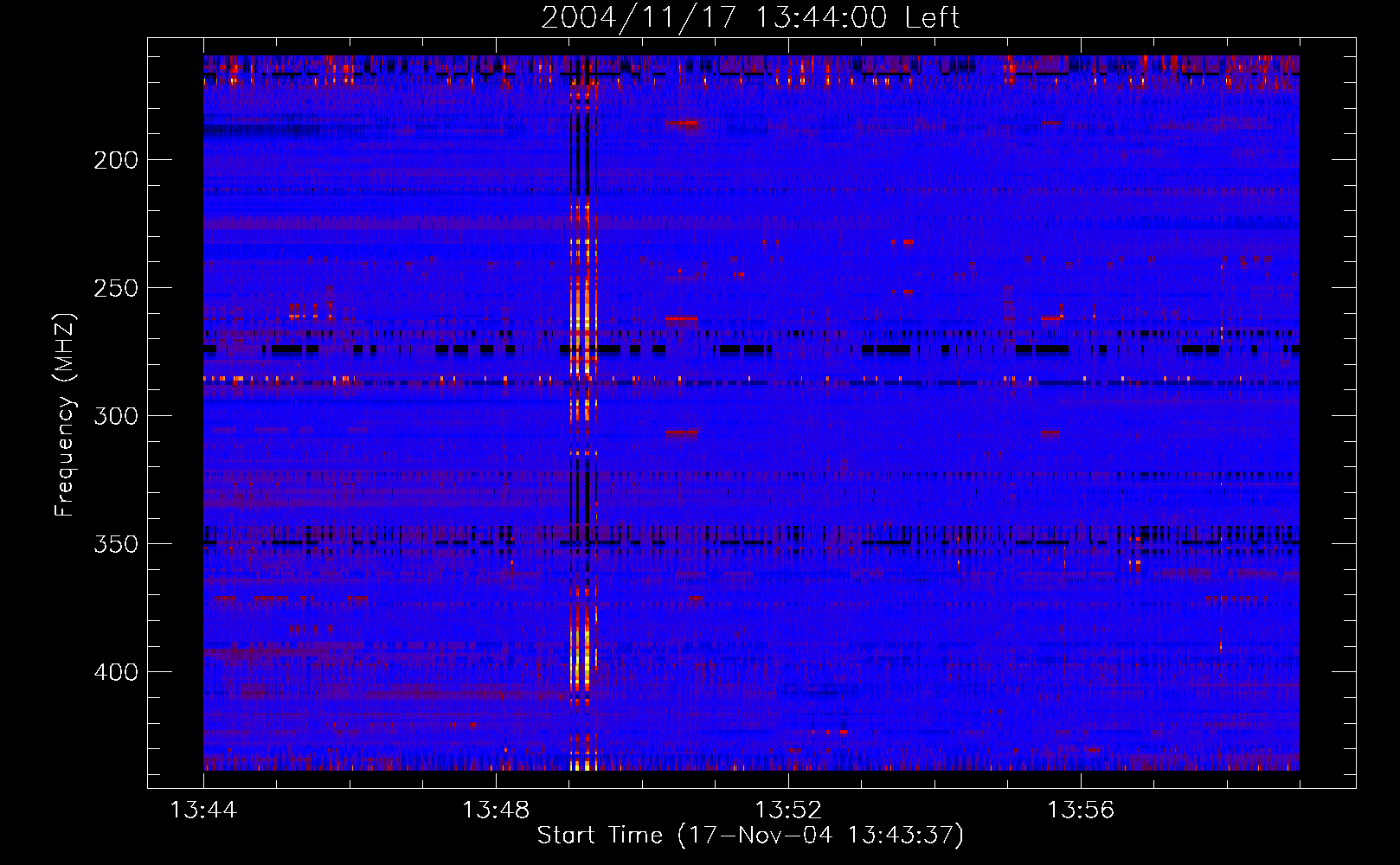The image size is (1400, 865).
Task: Select the 350 frequency tick label
Action: [x=116, y=544]
